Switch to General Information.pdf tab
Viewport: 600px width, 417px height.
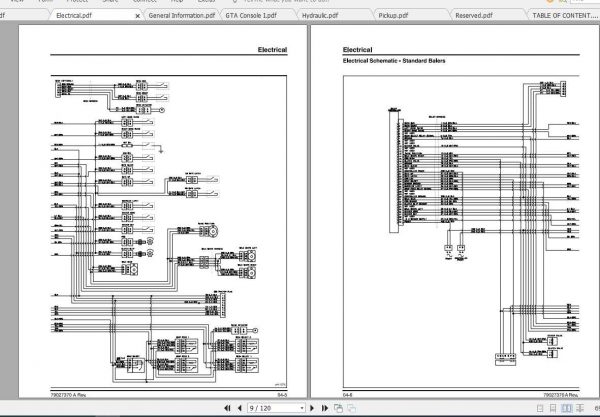(182, 16)
